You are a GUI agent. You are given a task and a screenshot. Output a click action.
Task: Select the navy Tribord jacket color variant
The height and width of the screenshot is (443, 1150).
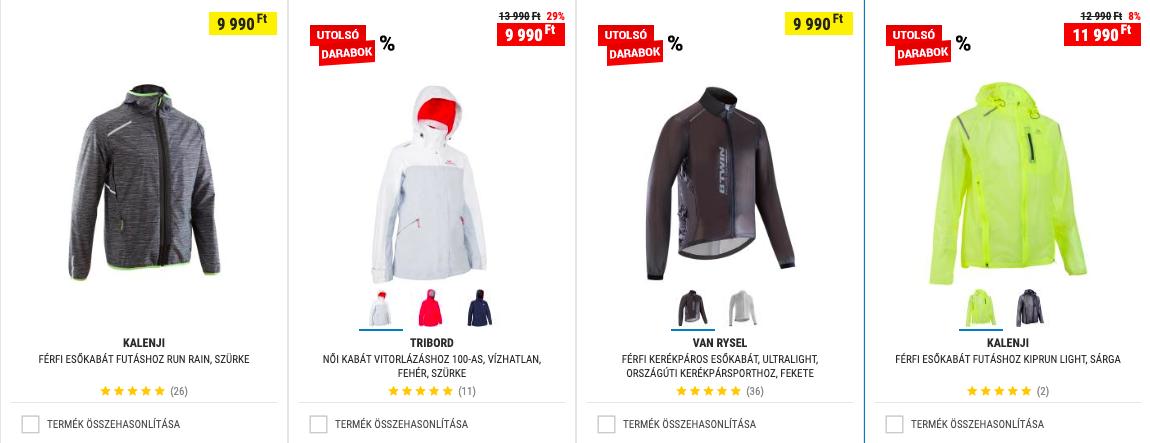coord(480,308)
